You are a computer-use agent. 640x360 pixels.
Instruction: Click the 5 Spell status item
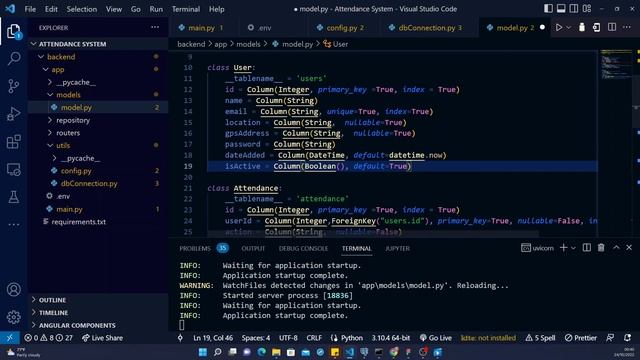(x=540, y=338)
